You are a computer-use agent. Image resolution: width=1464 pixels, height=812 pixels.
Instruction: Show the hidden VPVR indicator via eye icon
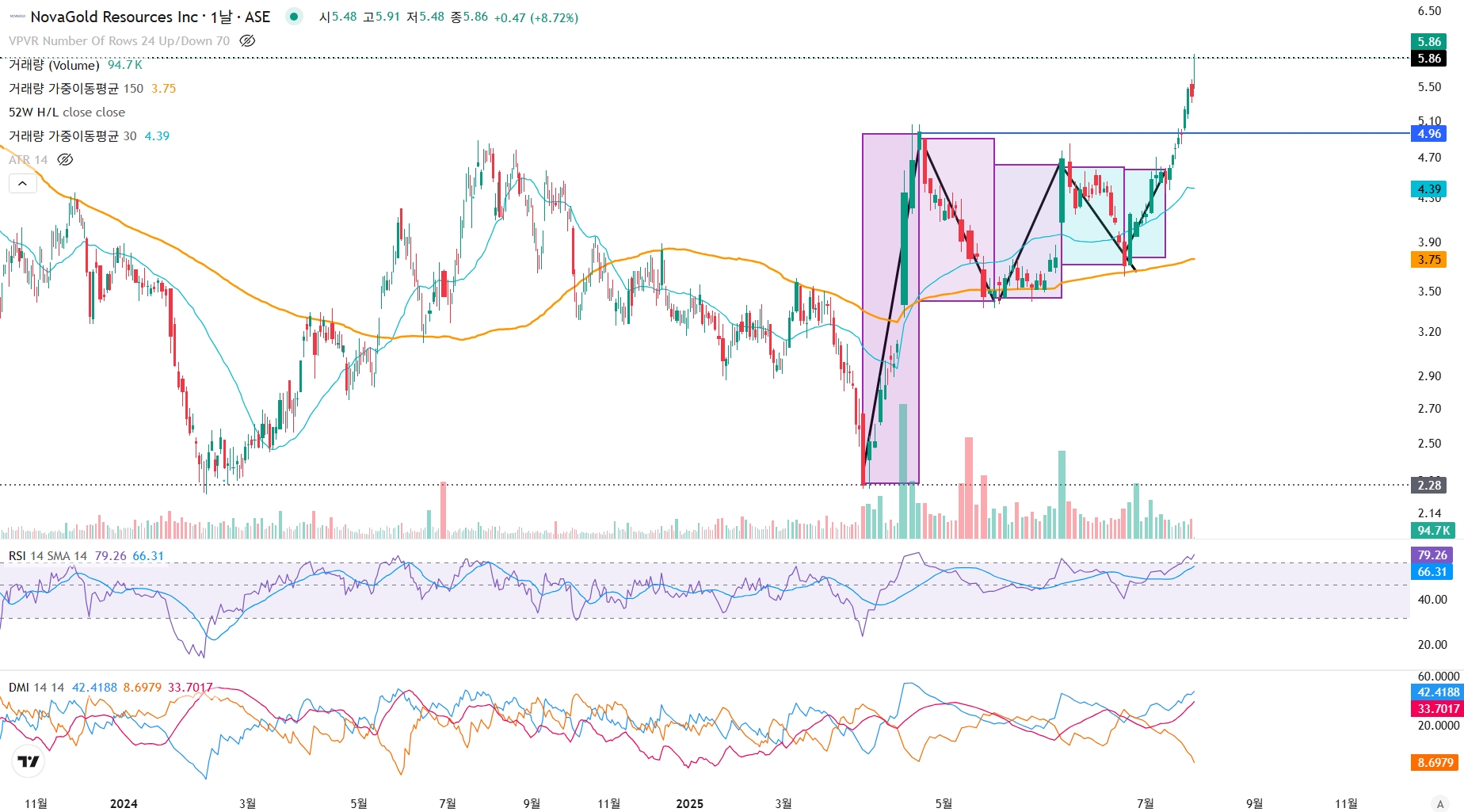pyautogui.click(x=247, y=40)
